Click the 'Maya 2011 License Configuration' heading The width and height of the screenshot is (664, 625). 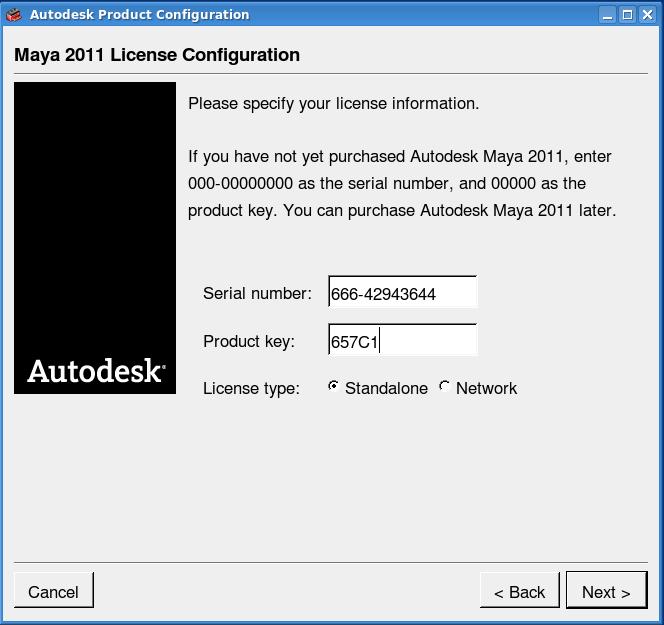(157, 55)
